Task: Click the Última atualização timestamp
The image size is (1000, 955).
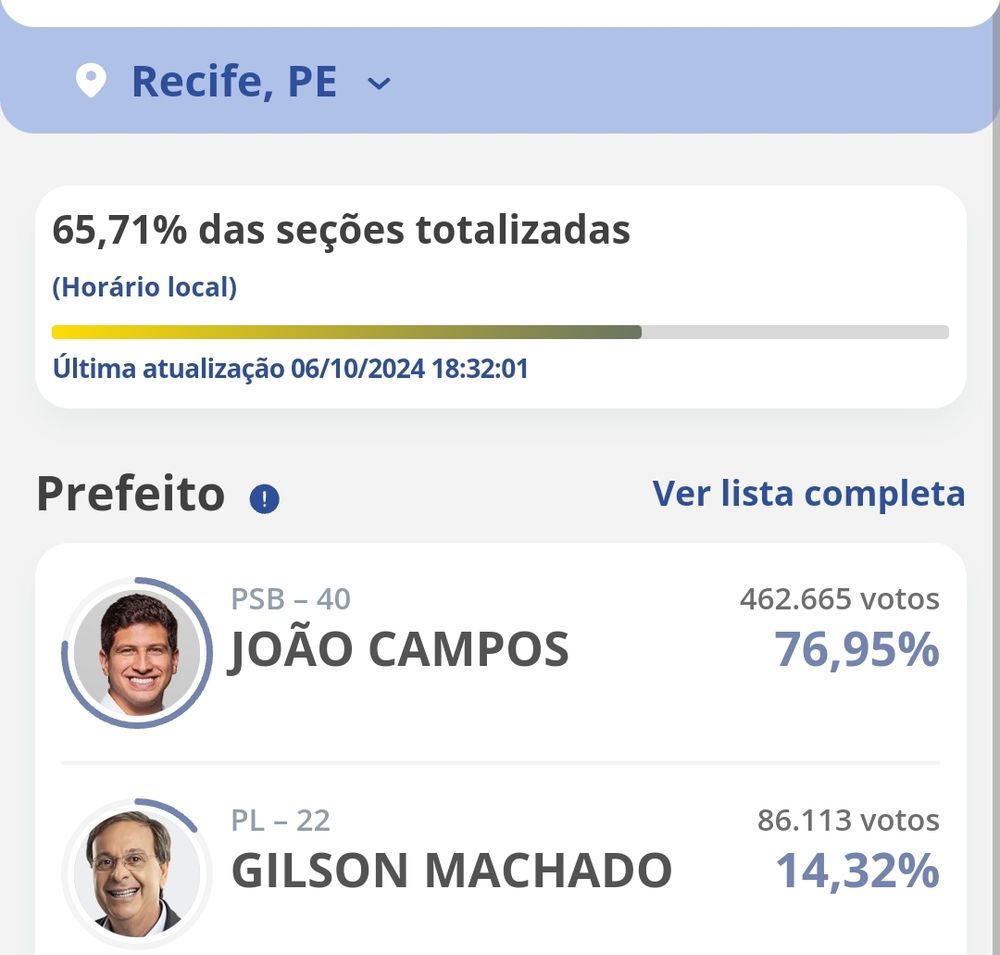Action: [290, 369]
